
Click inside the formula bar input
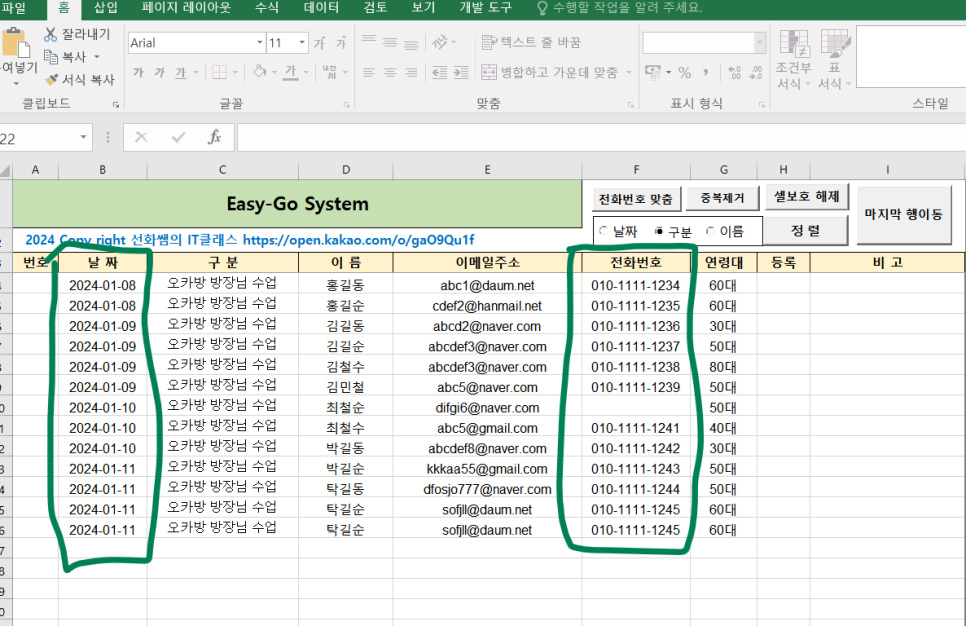(x=601, y=137)
